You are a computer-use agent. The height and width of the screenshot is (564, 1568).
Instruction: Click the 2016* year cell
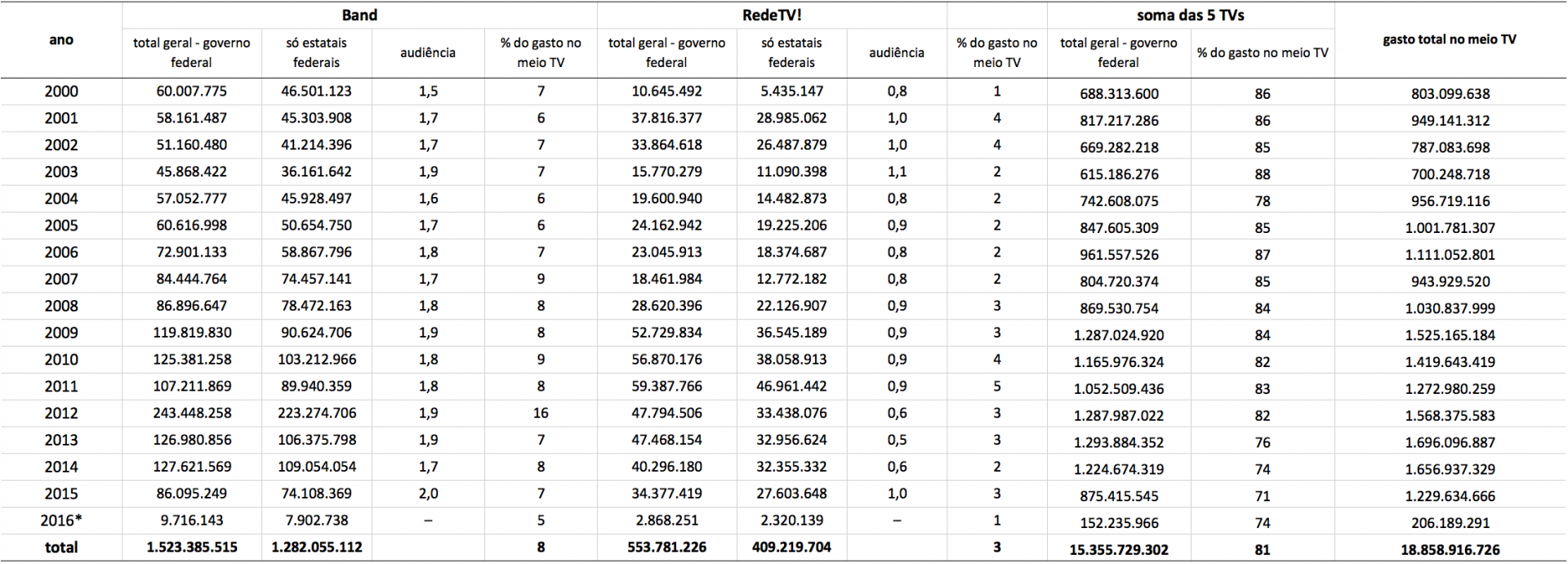[x=61, y=520]
